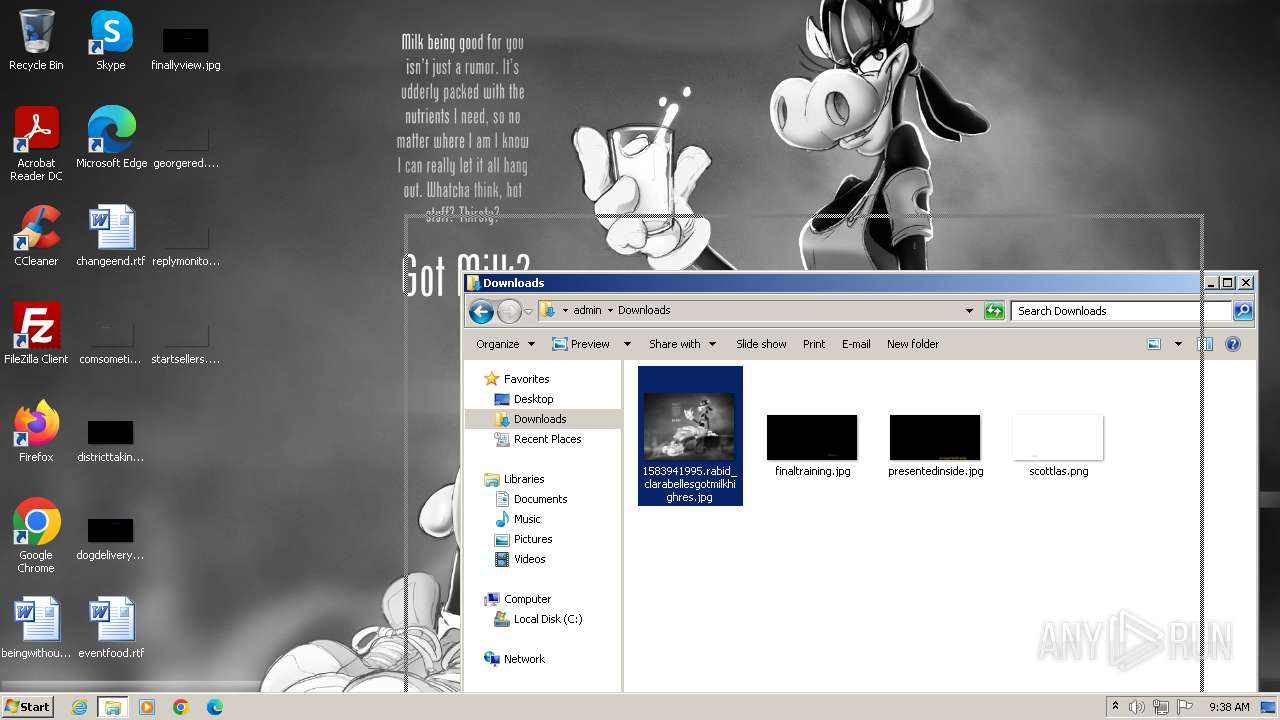Open the Organize dropdown menu
This screenshot has height=720, width=1280.
505,344
